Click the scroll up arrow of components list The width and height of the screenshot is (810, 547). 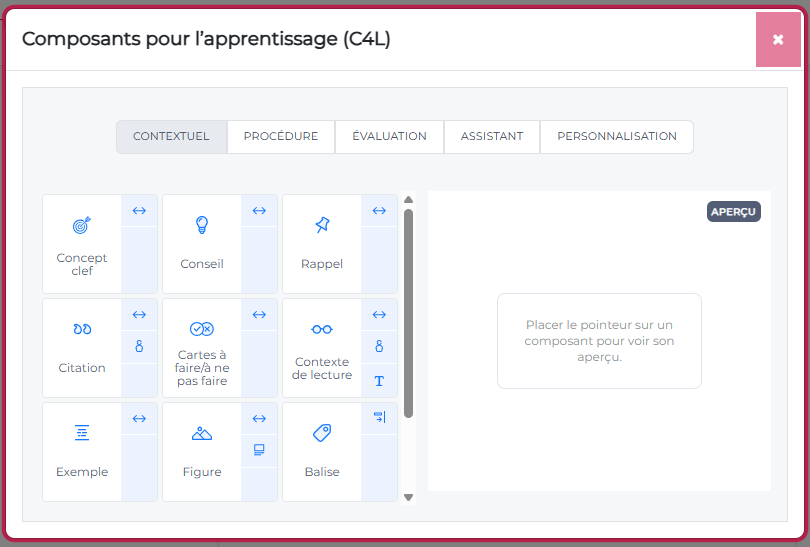(409, 200)
